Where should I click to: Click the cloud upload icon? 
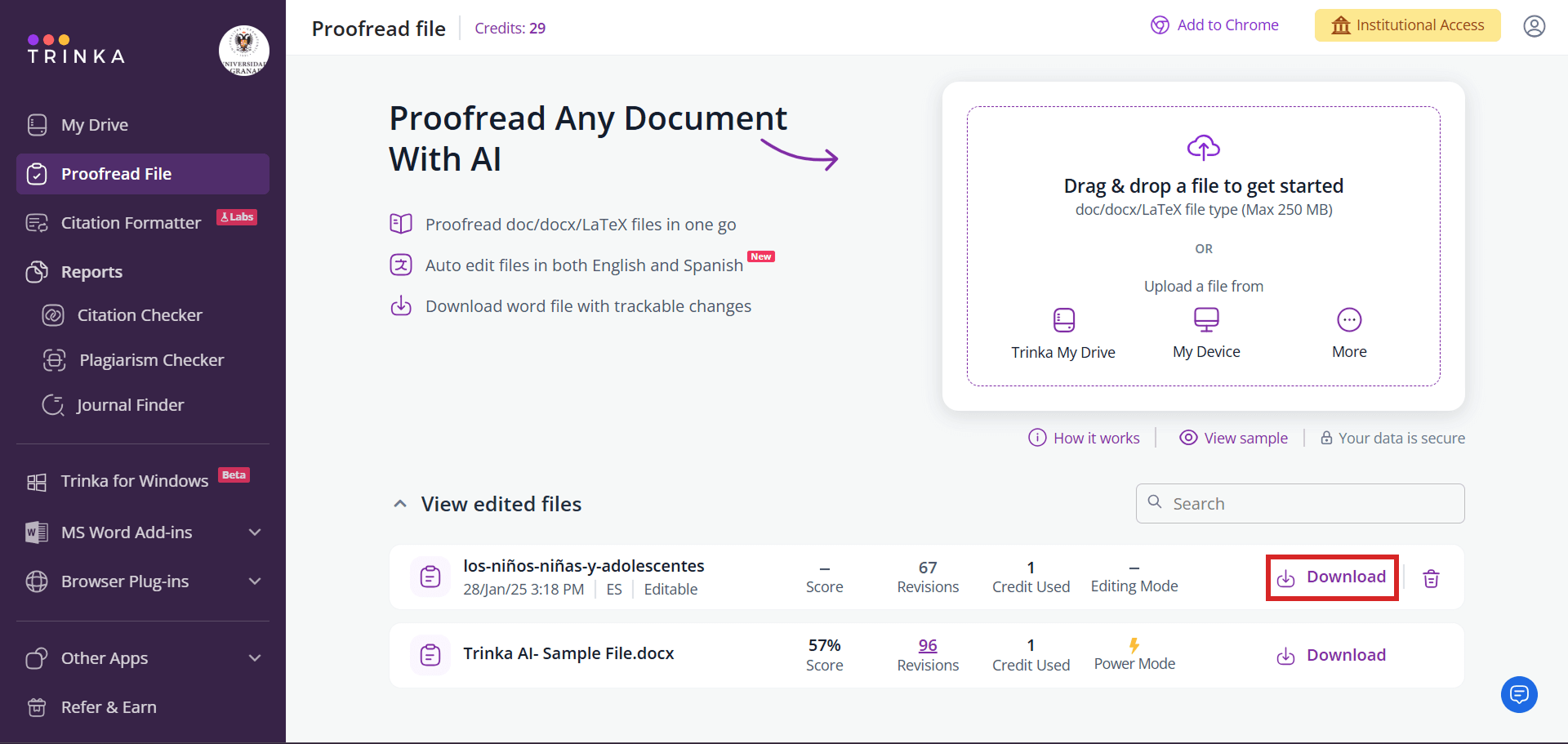click(1204, 147)
